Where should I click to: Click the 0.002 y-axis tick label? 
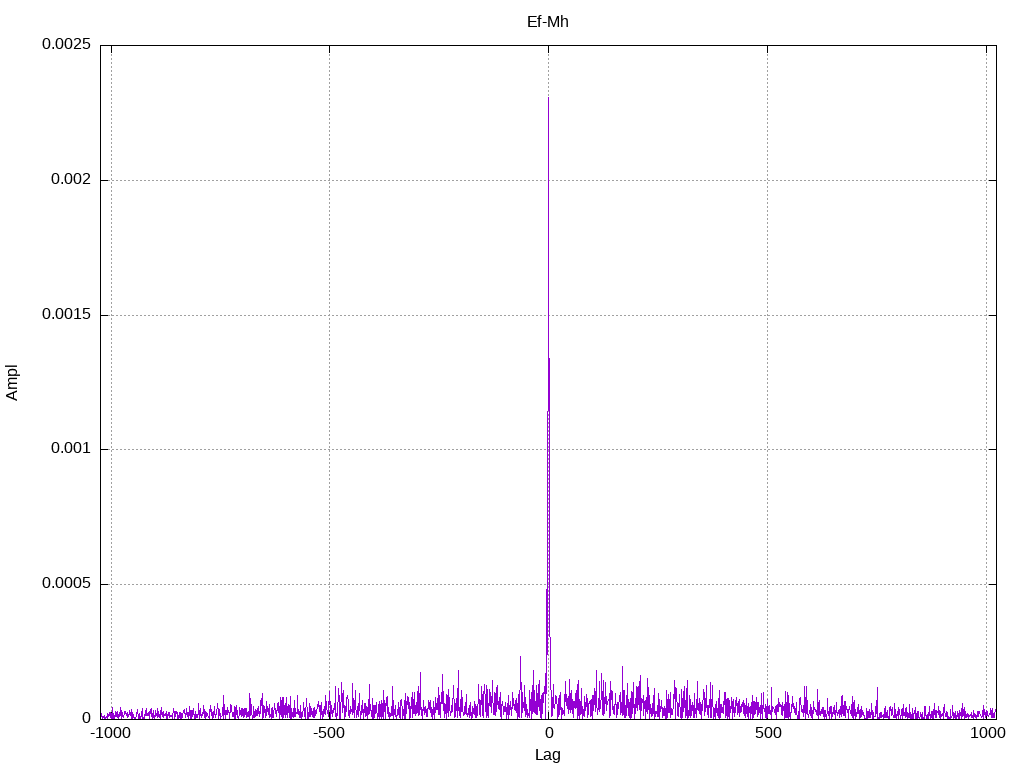click(x=71, y=179)
